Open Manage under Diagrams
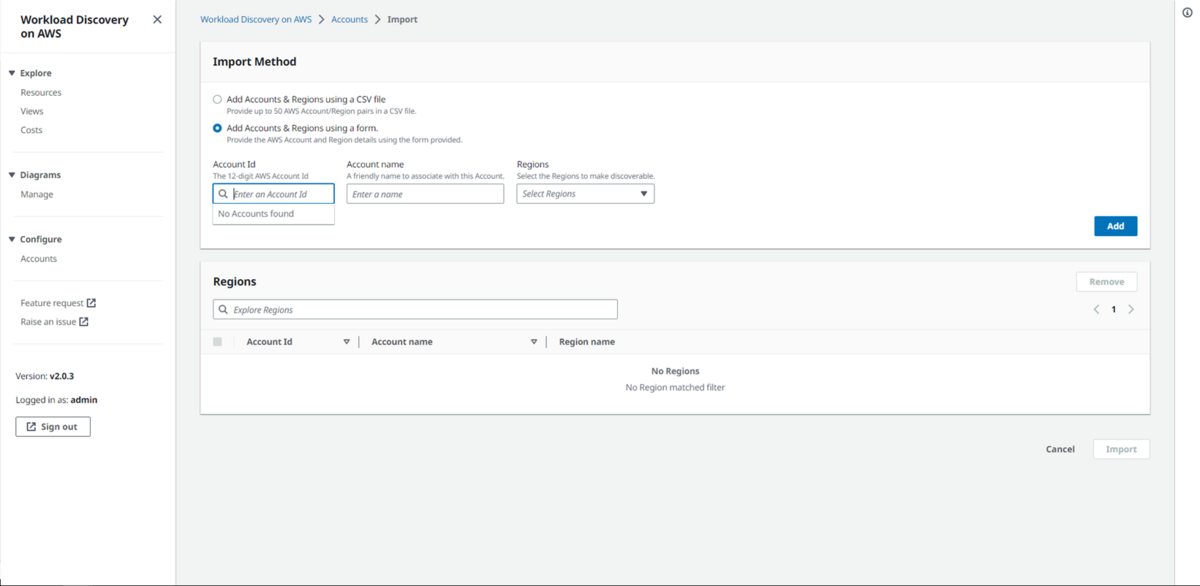 click(37, 194)
